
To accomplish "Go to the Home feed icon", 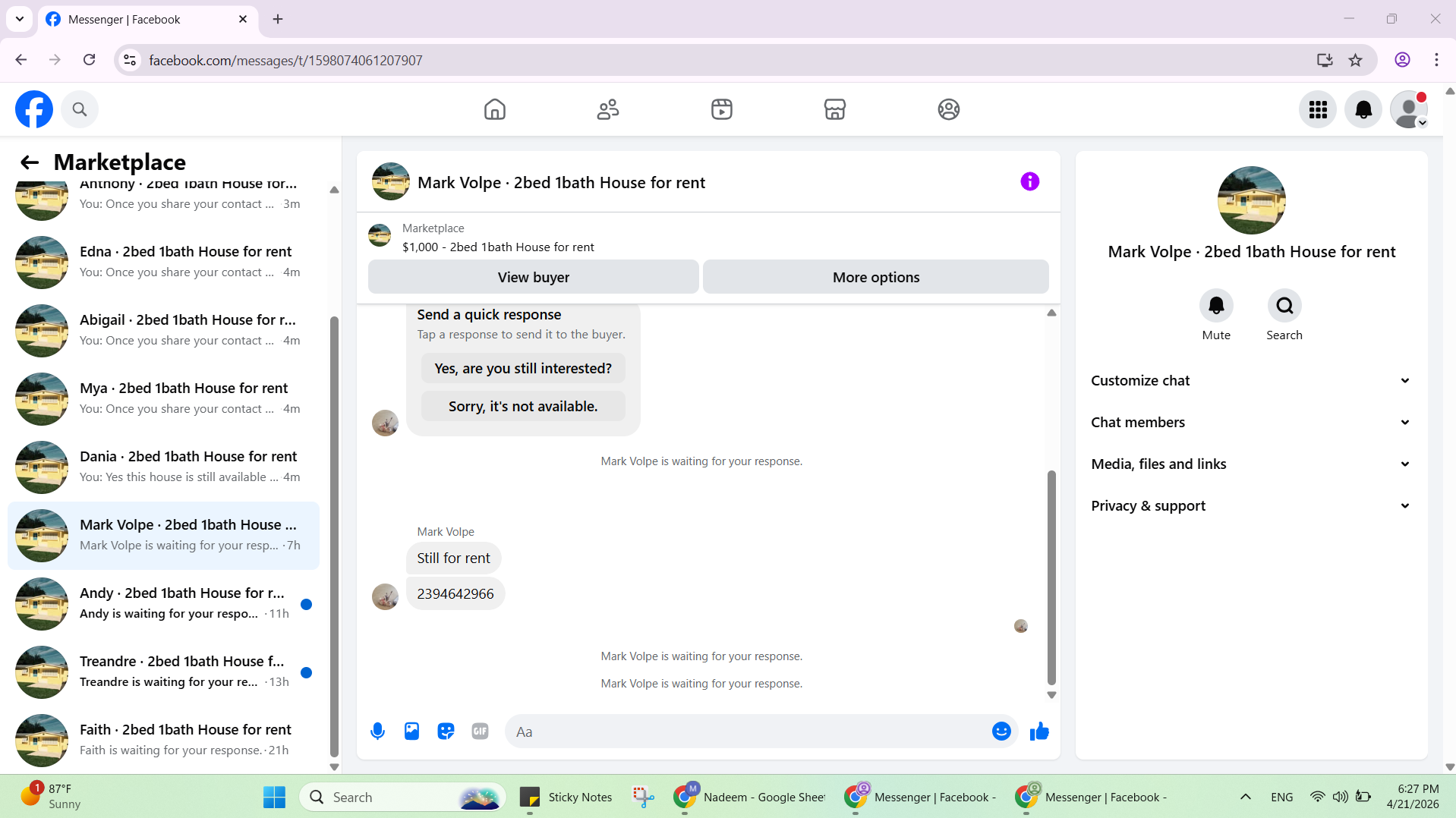I will coord(495,109).
